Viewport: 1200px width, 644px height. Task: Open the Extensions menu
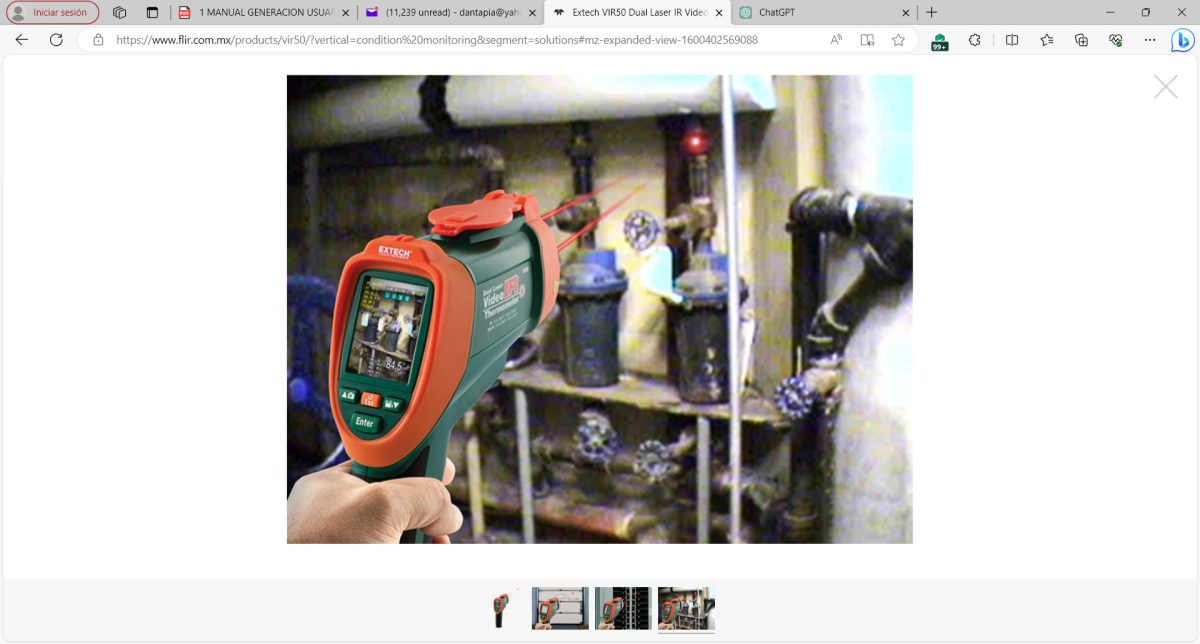click(x=974, y=40)
